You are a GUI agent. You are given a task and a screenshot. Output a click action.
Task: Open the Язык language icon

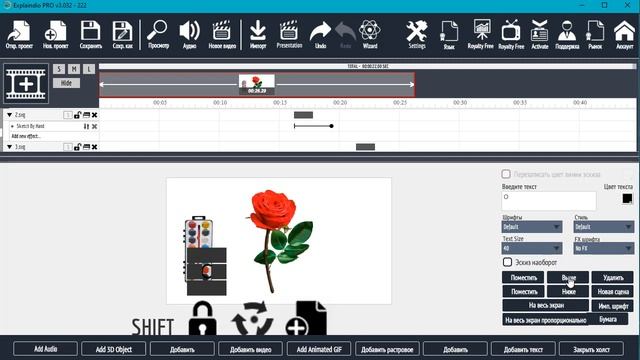coord(449,34)
